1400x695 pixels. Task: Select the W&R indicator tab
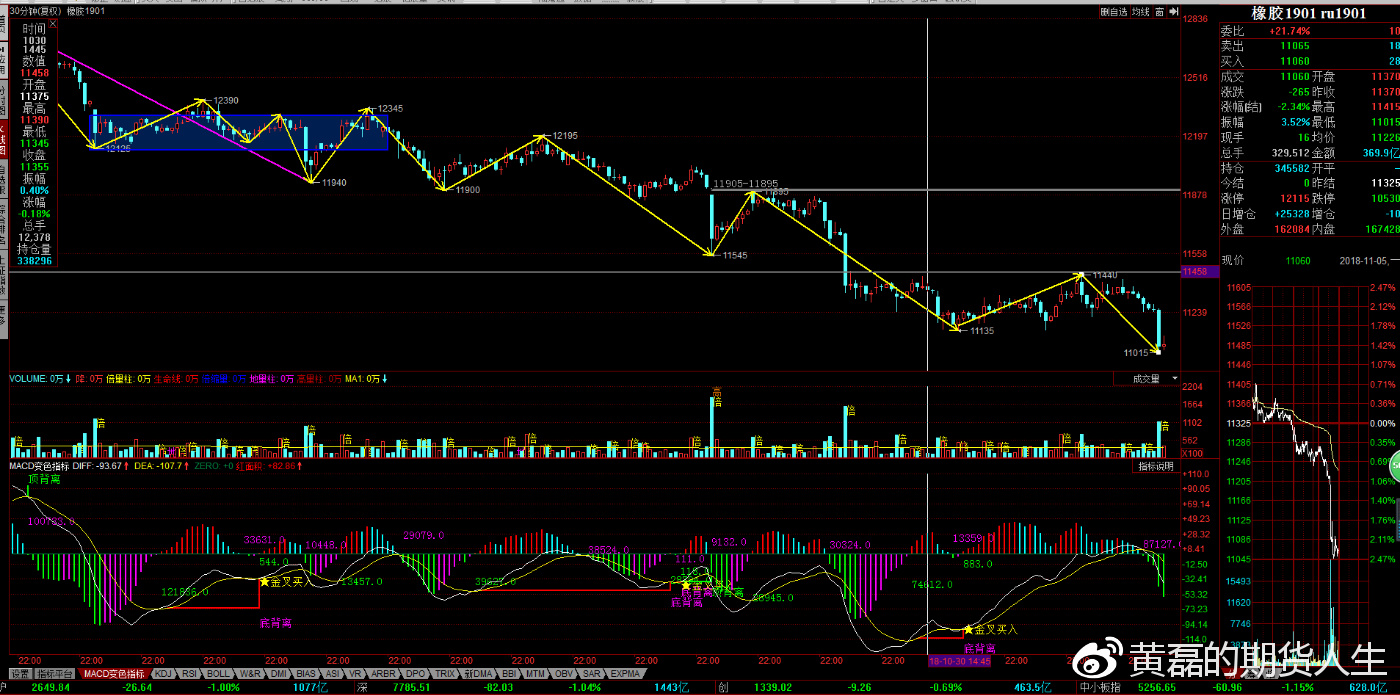click(250, 674)
